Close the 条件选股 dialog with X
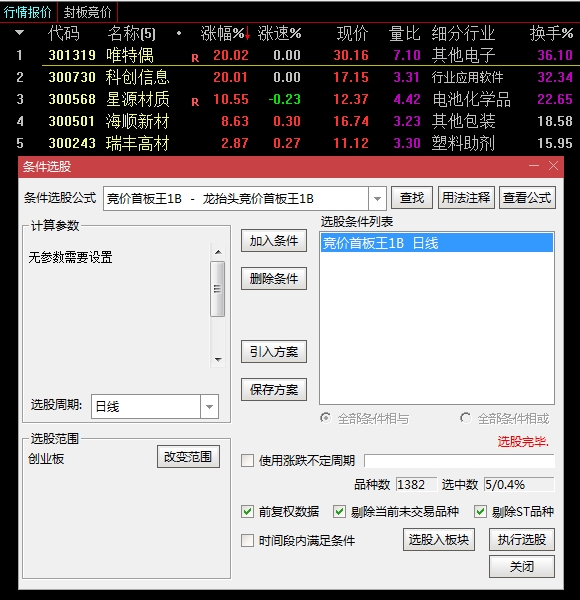Image resolution: width=580 pixels, height=600 pixels. (x=553, y=166)
